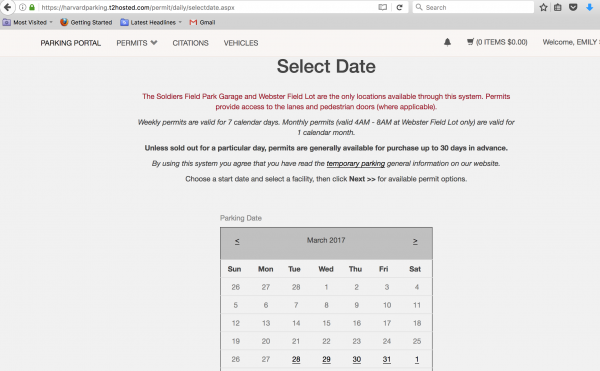
Task: Open notifications bell icon
Action: pos(447,42)
